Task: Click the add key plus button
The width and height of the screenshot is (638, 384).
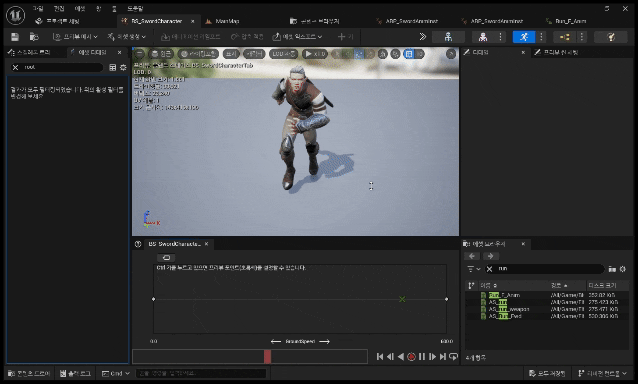Action: [345, 37]
